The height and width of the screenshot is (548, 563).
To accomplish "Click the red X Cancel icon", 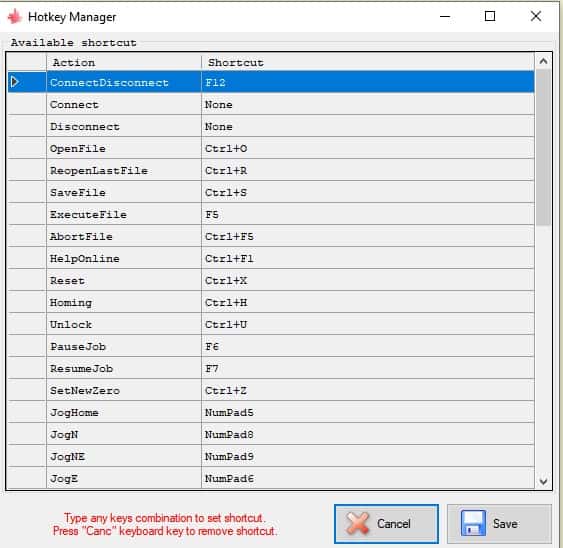I will [358, 523].
